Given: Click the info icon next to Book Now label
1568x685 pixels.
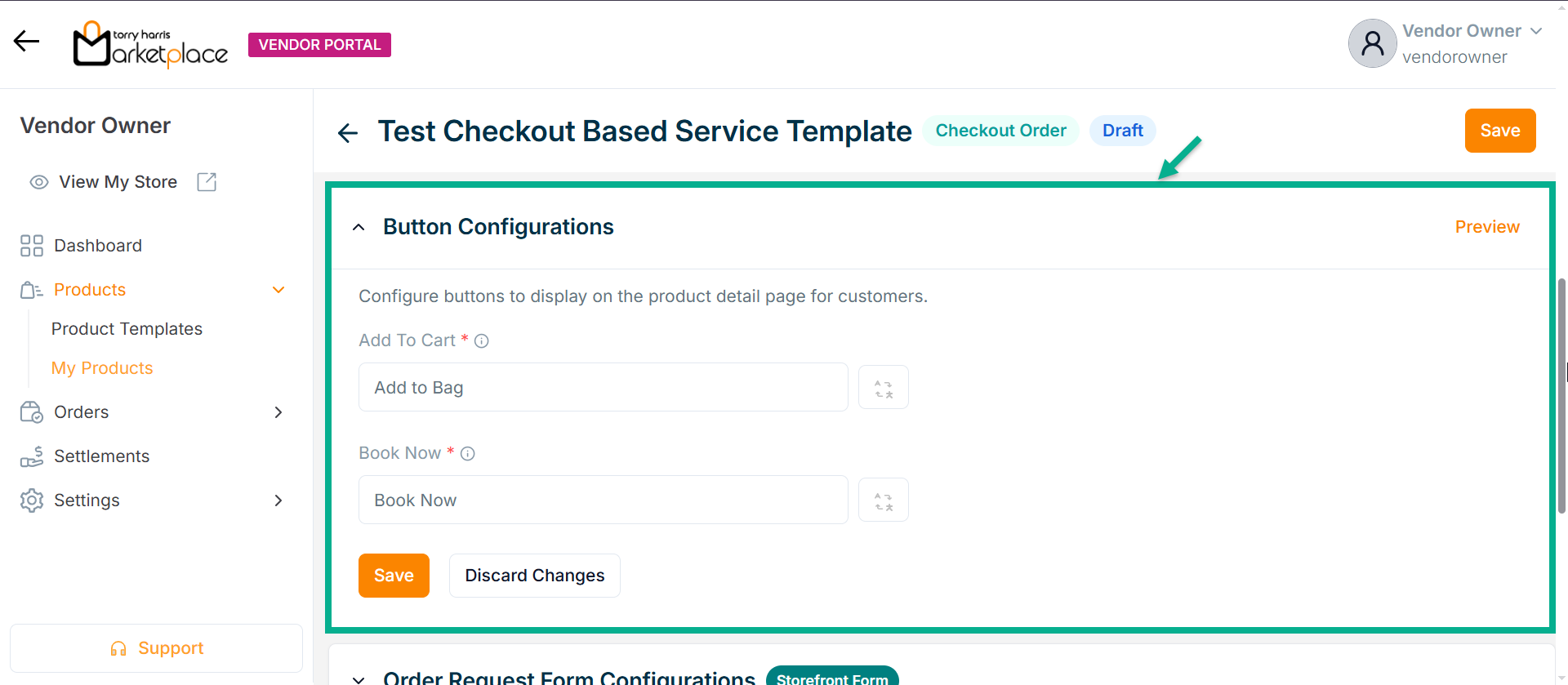Looking at the screenshot, I should point(467,454).
